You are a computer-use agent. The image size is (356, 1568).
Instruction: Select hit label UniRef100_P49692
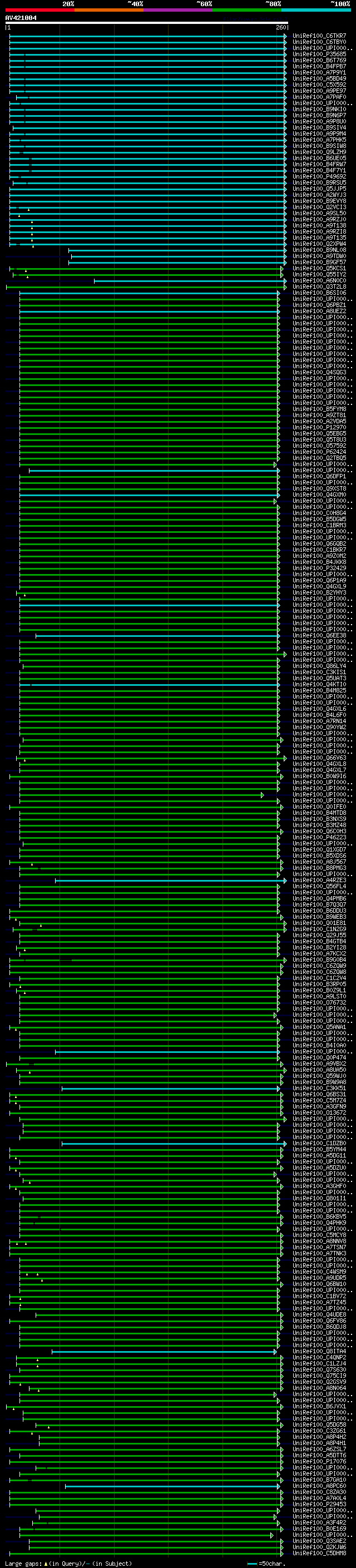point(319,176)
